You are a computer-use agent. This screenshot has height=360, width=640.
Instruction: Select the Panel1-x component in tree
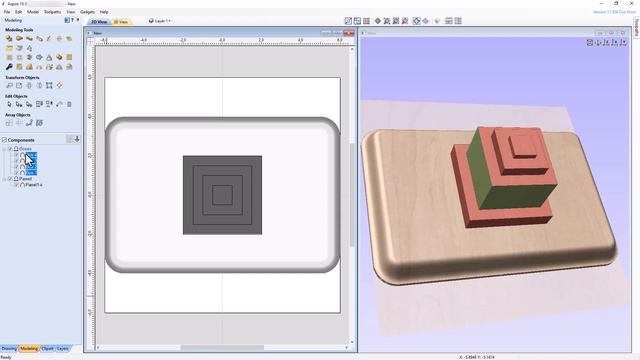pyautogui.click(x=34, y=185)
